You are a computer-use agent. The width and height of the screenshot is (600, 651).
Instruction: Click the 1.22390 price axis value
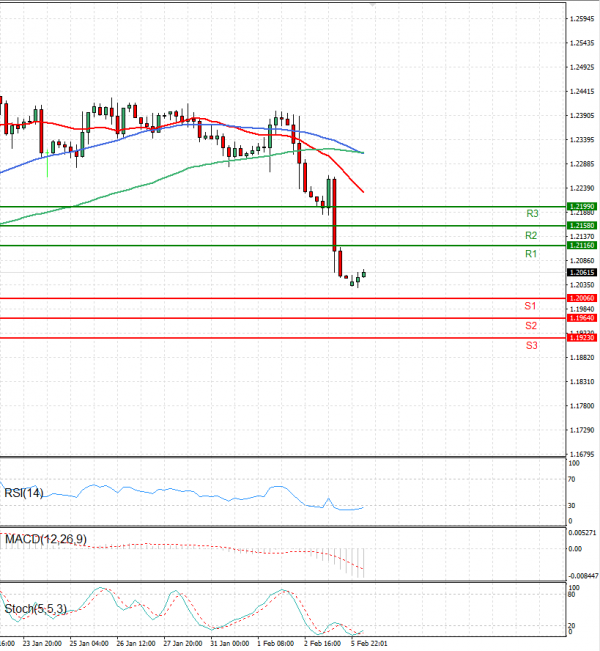582,188
